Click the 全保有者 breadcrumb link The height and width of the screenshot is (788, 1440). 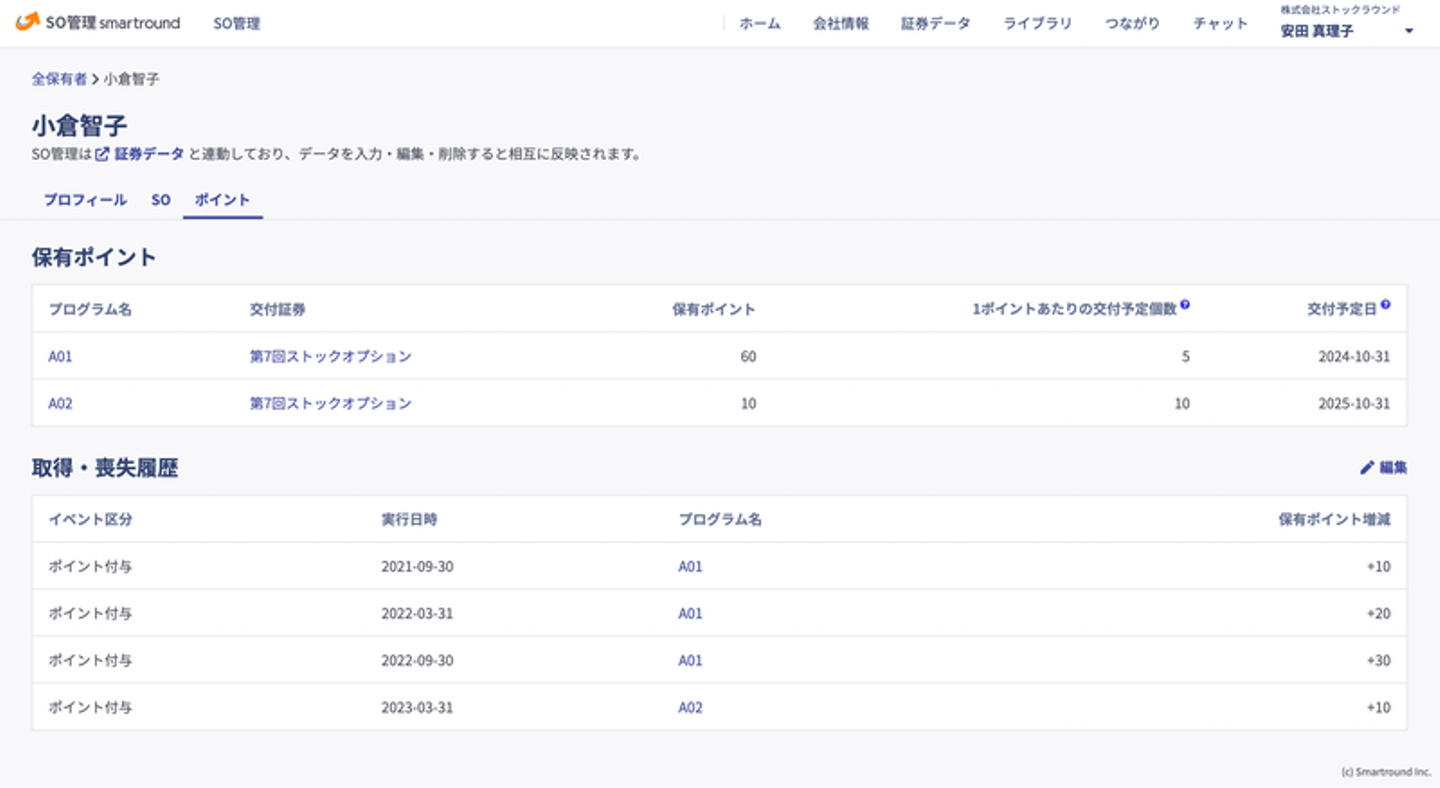point(59,78)
